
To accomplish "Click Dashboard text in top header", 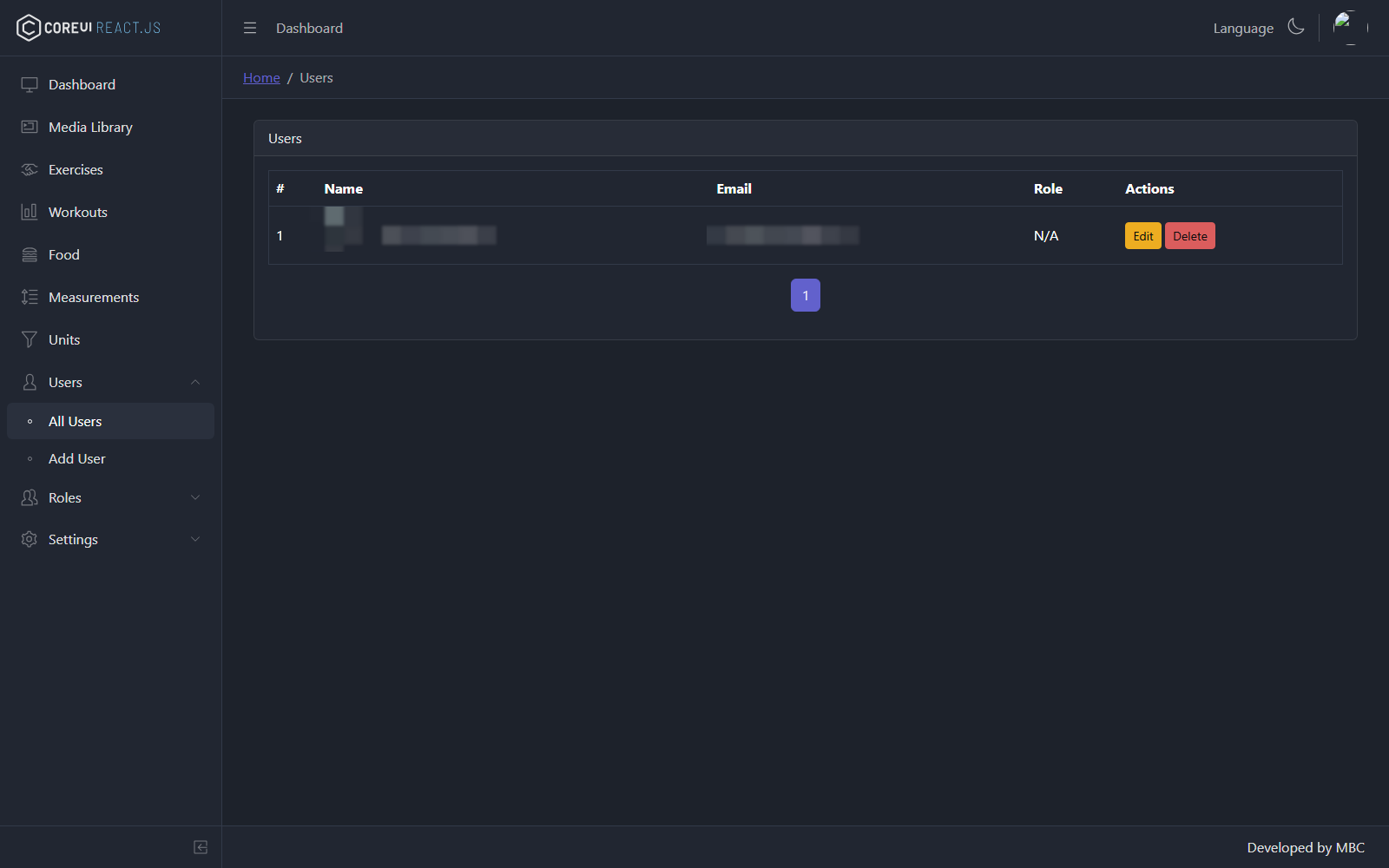I will [309, 28].
